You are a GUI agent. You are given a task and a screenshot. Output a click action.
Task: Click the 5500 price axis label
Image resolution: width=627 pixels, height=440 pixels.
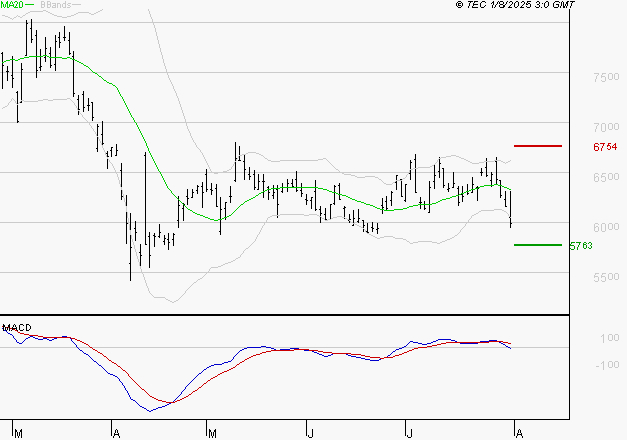pyautogui.click(x=606, y=277)
